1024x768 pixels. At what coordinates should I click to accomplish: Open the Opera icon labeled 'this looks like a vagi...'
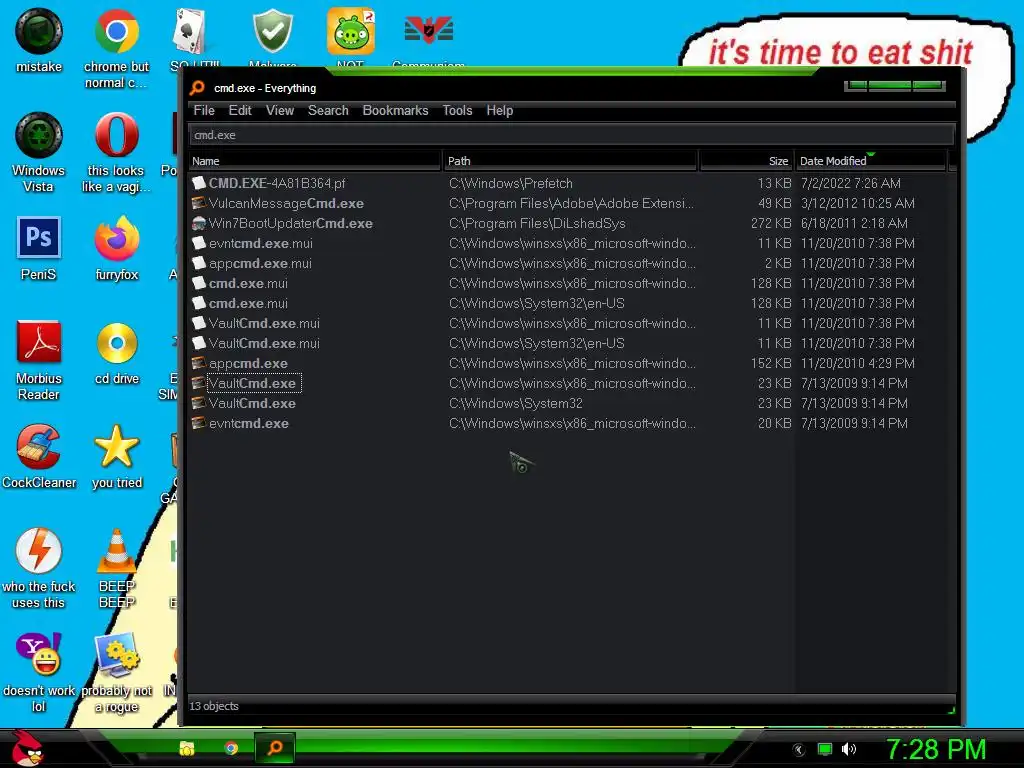coord(116,153)
